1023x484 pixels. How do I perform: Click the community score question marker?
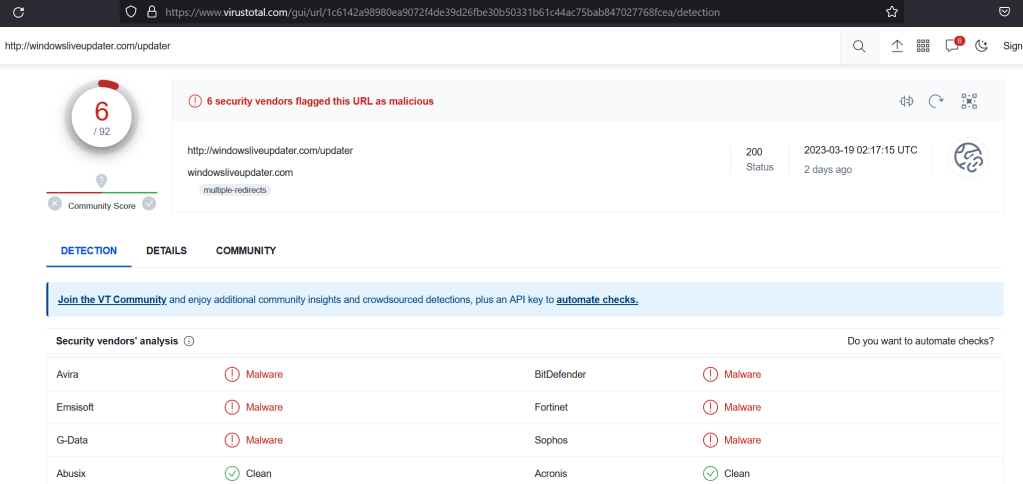click(x=101, y=180)
